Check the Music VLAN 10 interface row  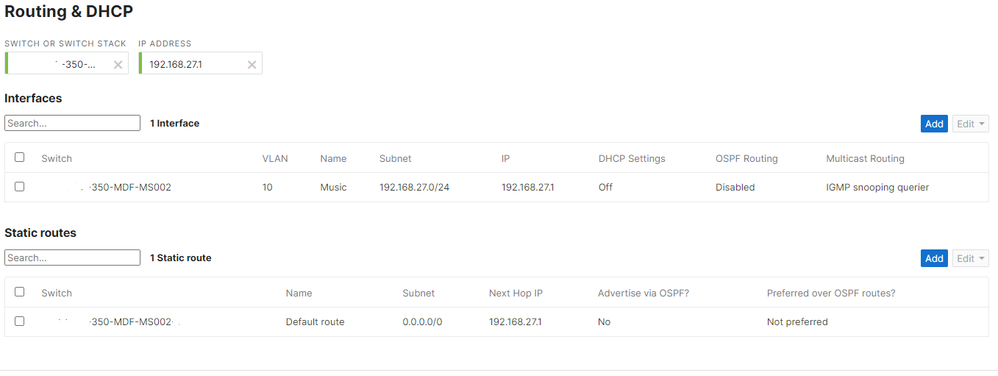19,187
